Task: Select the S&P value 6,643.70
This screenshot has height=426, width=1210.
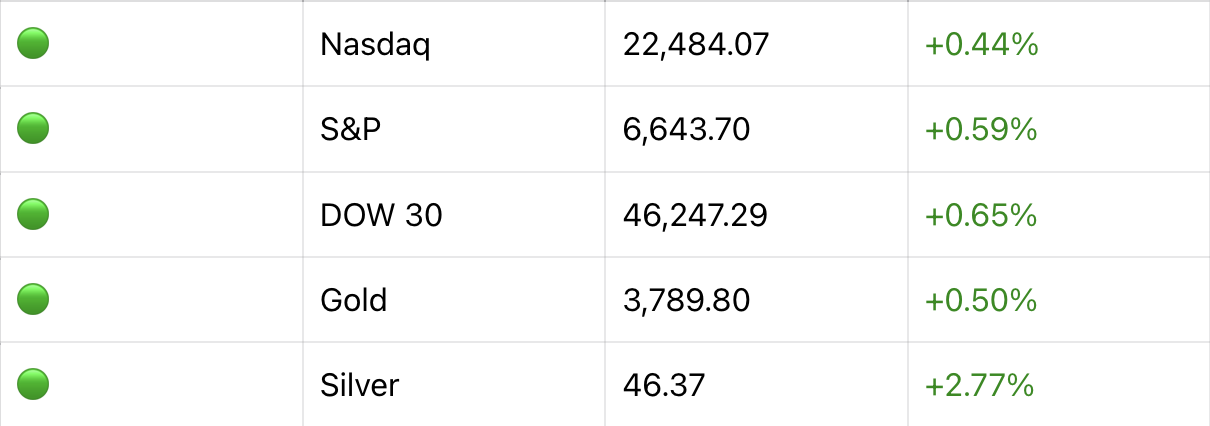Action: (x=686, y=129)
